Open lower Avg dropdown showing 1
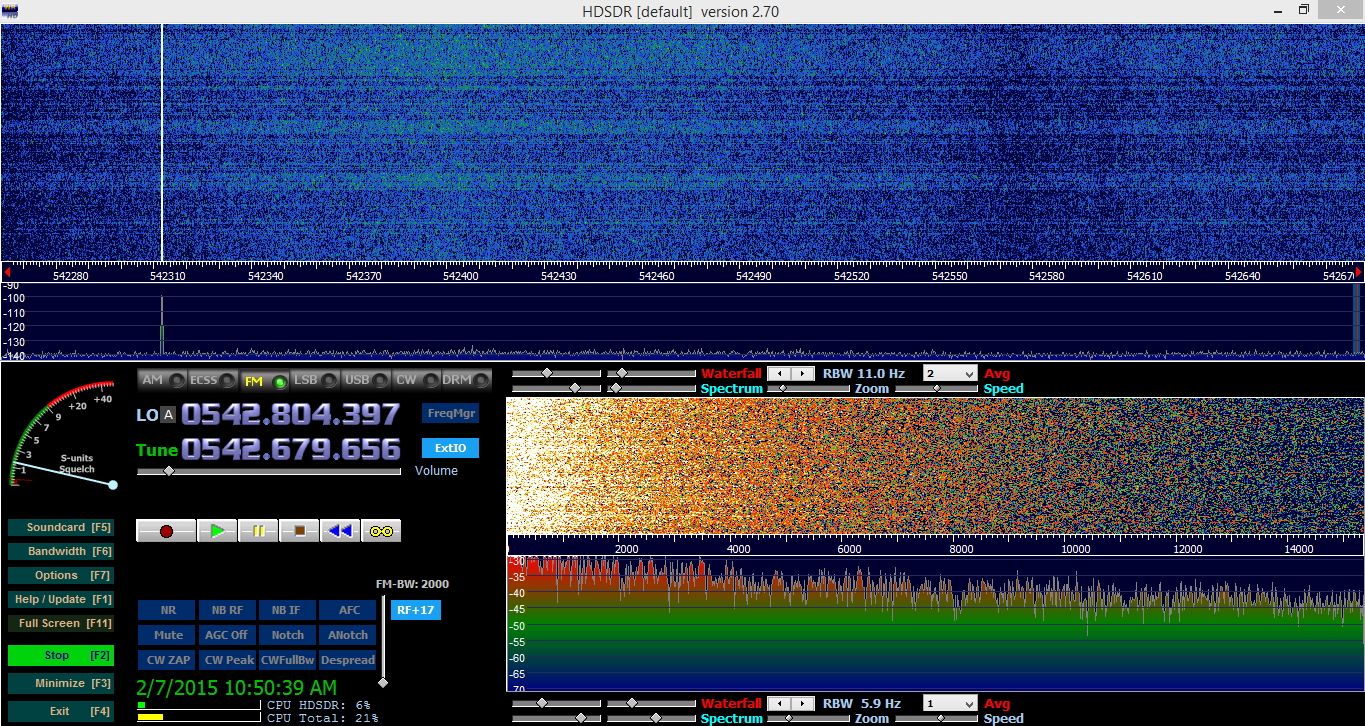This screenshot has height=726, width=1365. tap(949, 703)
